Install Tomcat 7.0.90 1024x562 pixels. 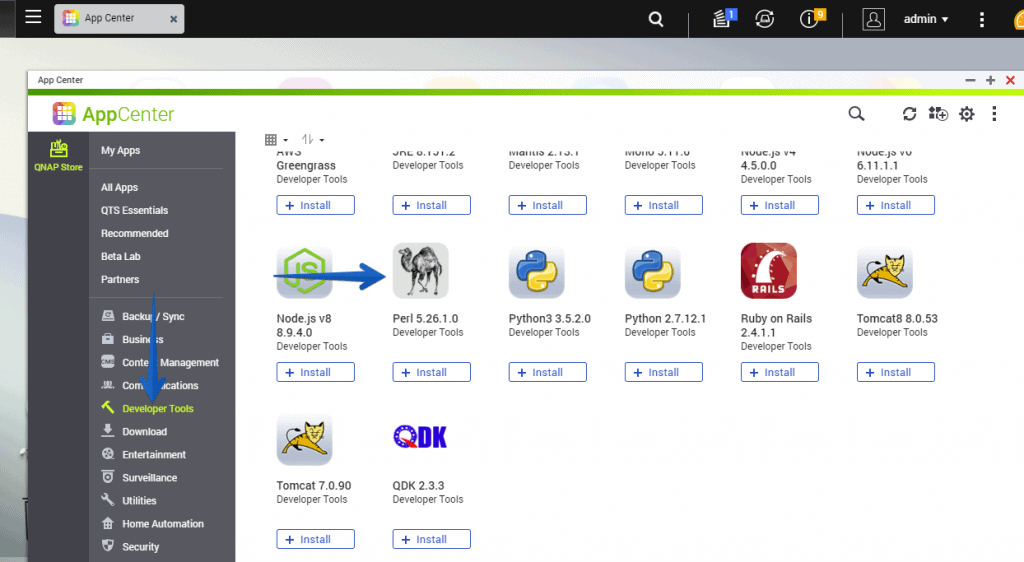pos(315,539)
